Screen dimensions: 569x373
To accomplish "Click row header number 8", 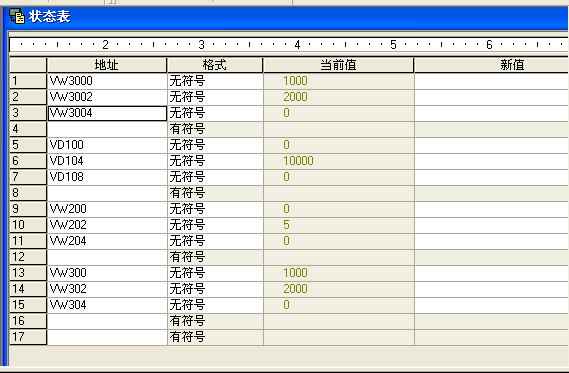I will pyautogui.click(x=28, y=193).
